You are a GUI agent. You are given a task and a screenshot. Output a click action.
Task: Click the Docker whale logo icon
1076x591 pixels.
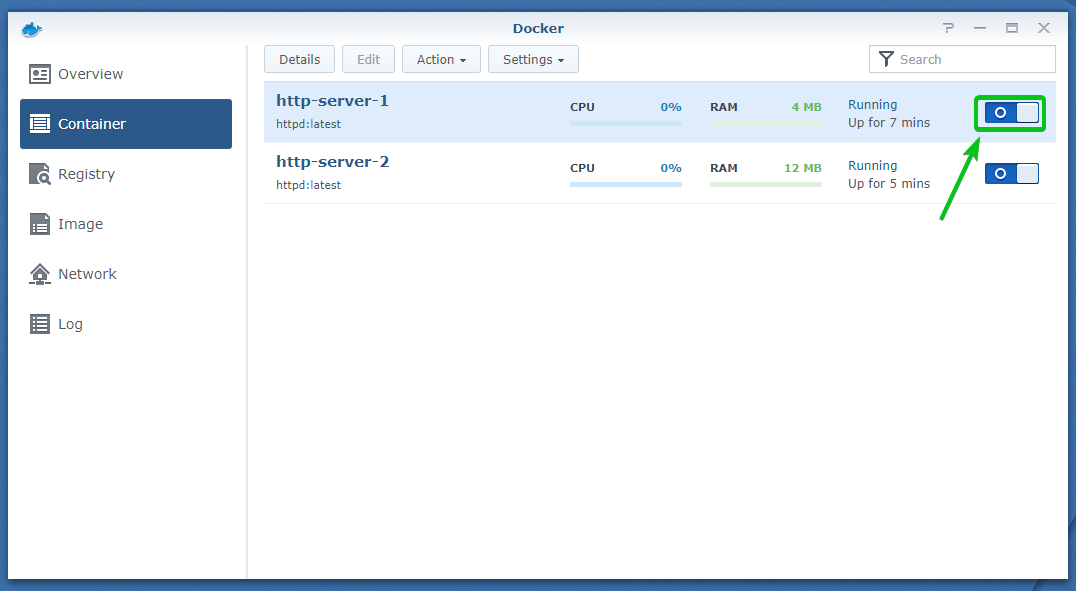coord(32,29)
